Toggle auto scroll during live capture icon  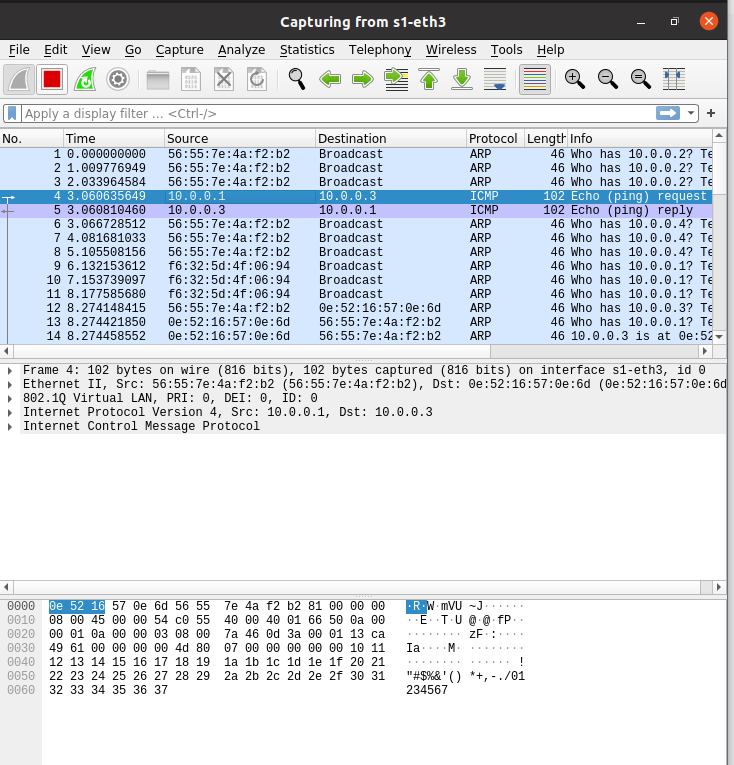tap(495, 79)
